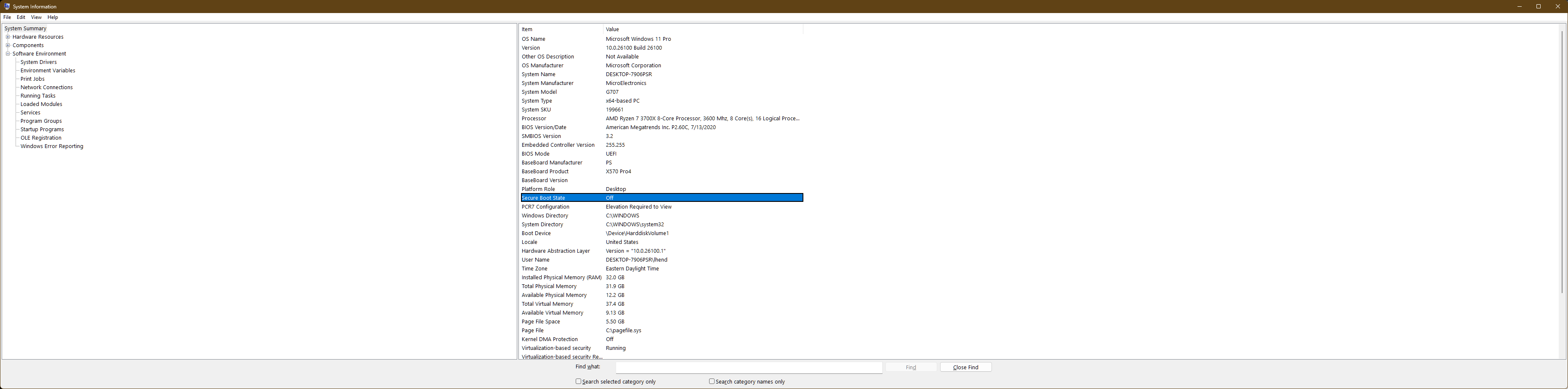
Task: Expand the Hardware Resources tree node
Action: 8,37
